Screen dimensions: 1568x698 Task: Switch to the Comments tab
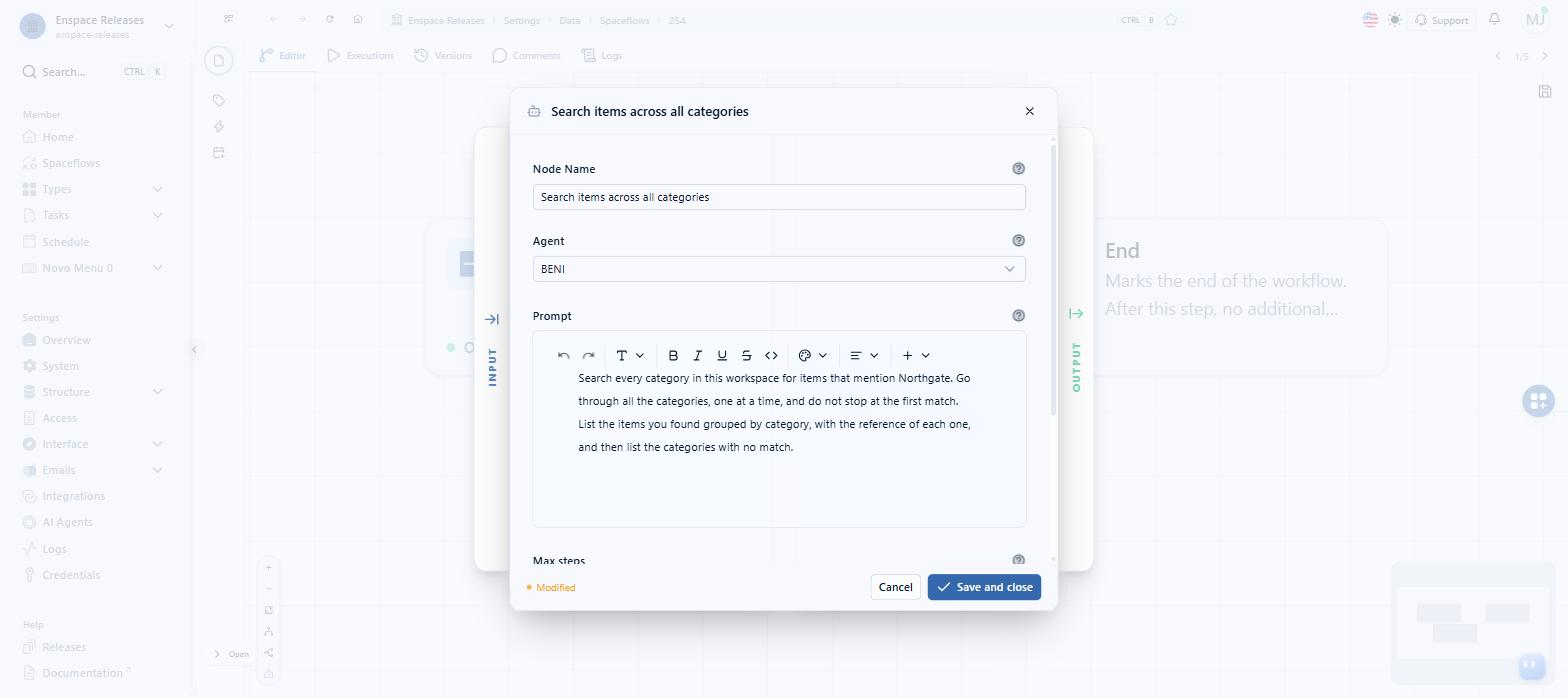coord(526,55)
